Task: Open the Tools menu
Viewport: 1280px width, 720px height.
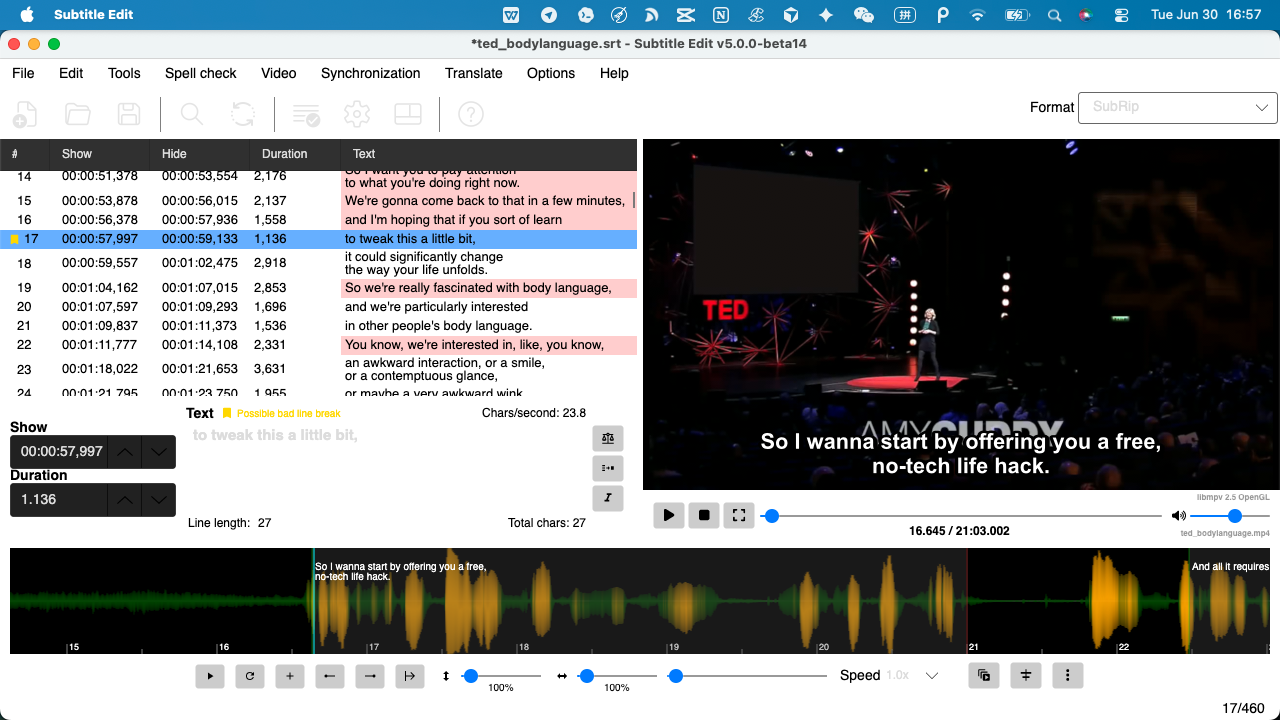Action: click(x=124, y=73)
